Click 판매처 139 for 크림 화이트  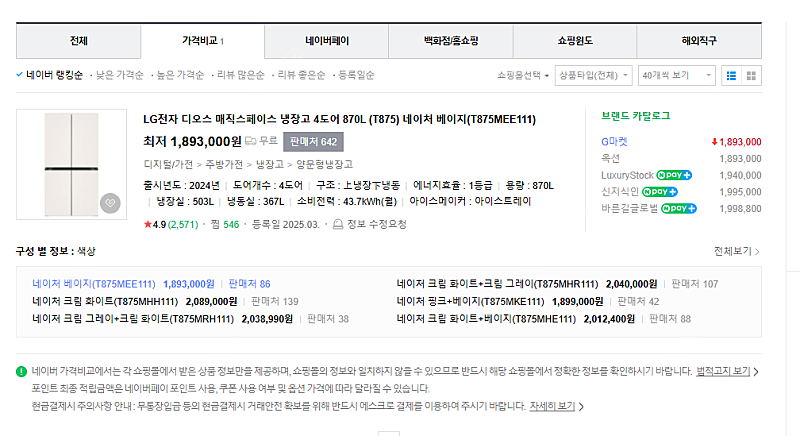pos(275,301)
